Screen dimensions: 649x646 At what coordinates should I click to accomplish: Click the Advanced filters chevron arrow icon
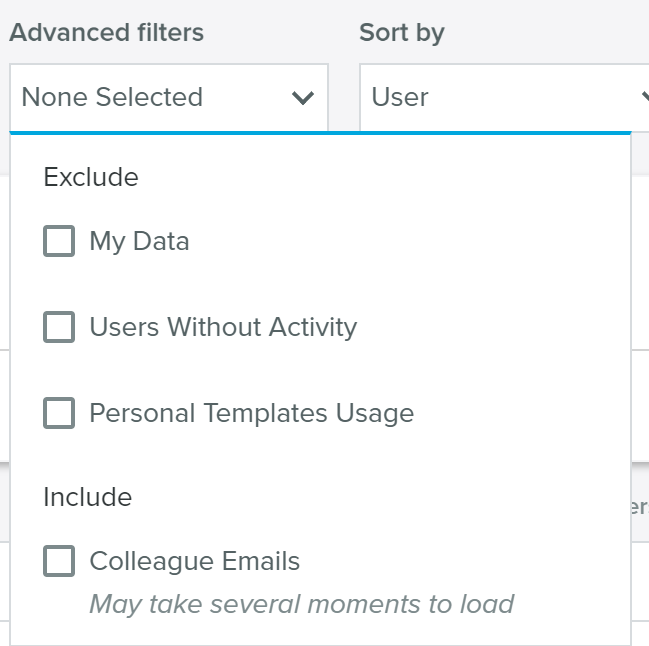(x=303, y=98)
